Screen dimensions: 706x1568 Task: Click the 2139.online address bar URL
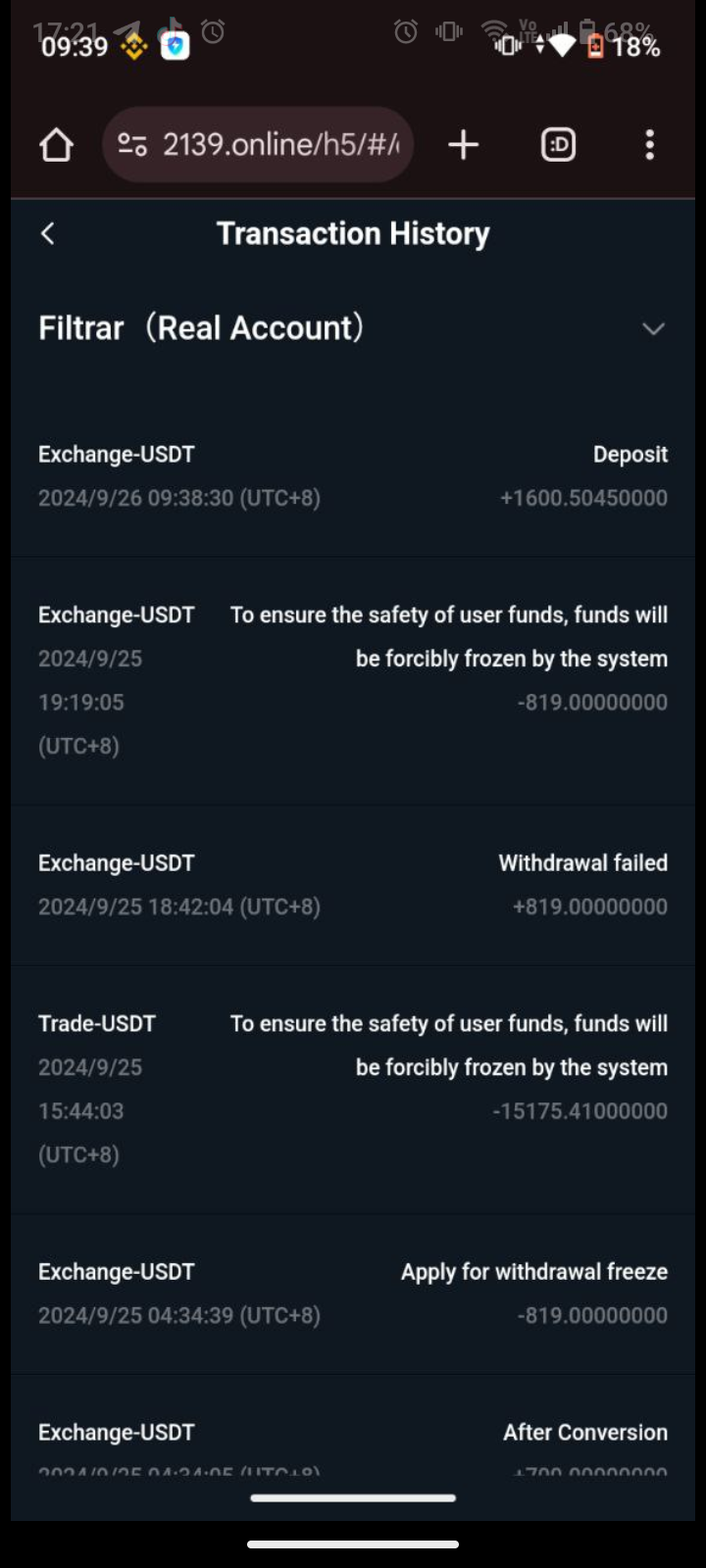click(280, 145)
